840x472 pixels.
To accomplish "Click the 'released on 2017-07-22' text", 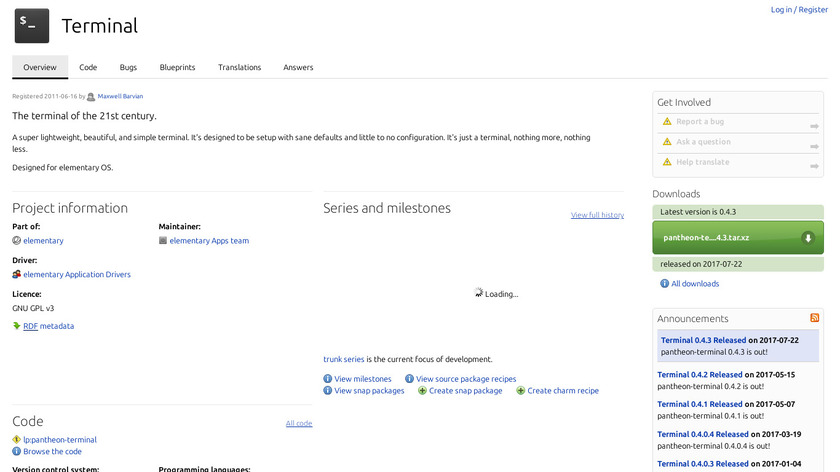I will pos(701,264).
